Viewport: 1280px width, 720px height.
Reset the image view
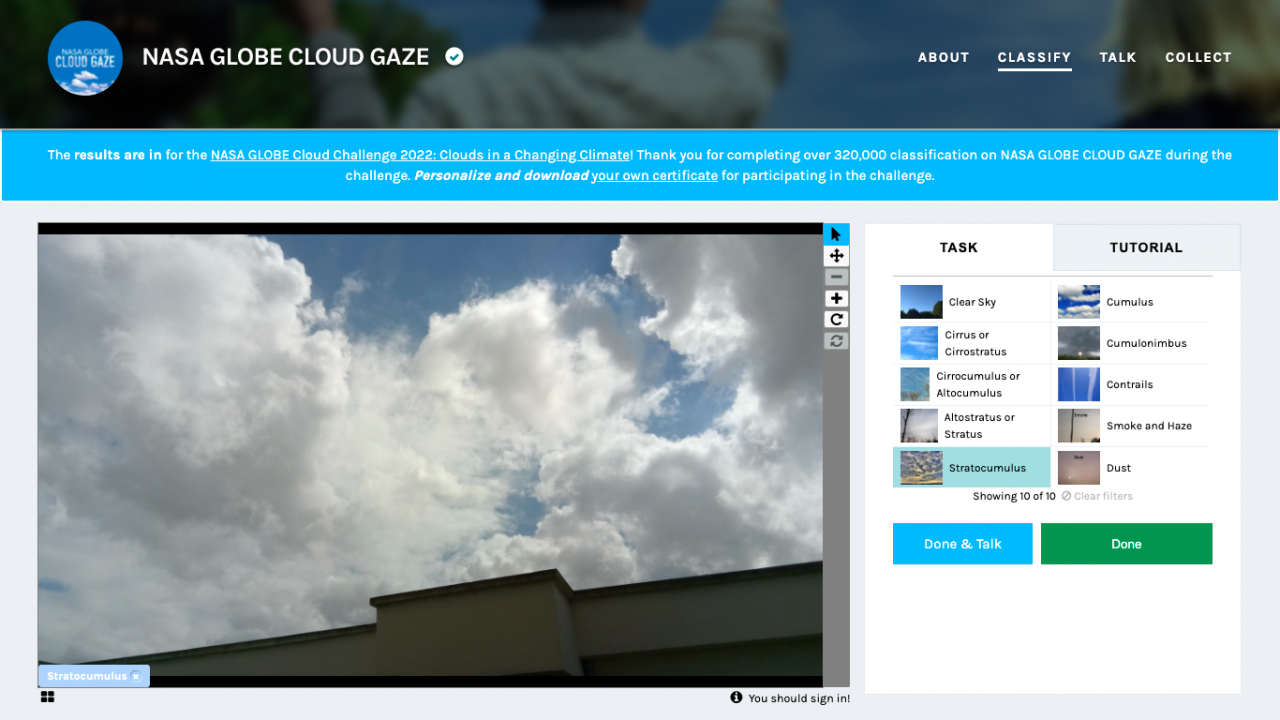point(836,341)
